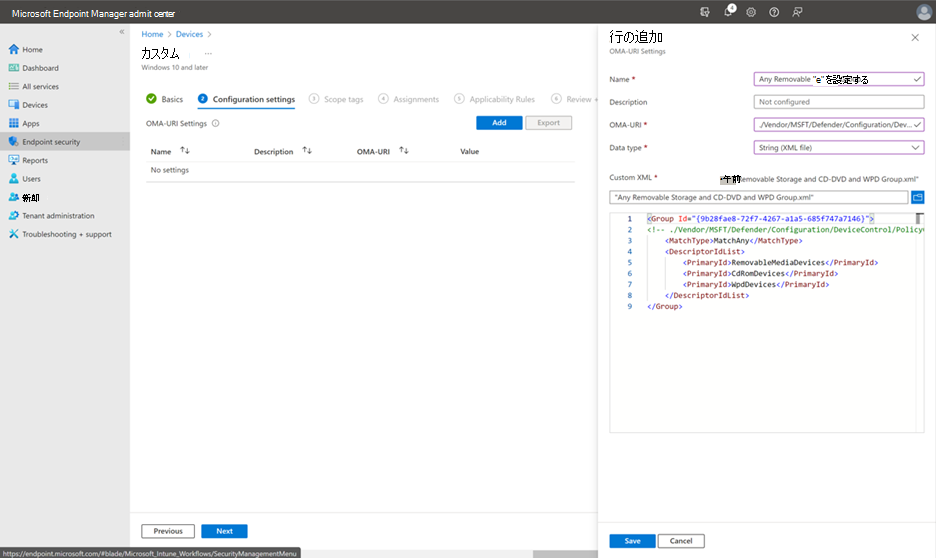Sort the table by OMA-URI column

[404, 151]
